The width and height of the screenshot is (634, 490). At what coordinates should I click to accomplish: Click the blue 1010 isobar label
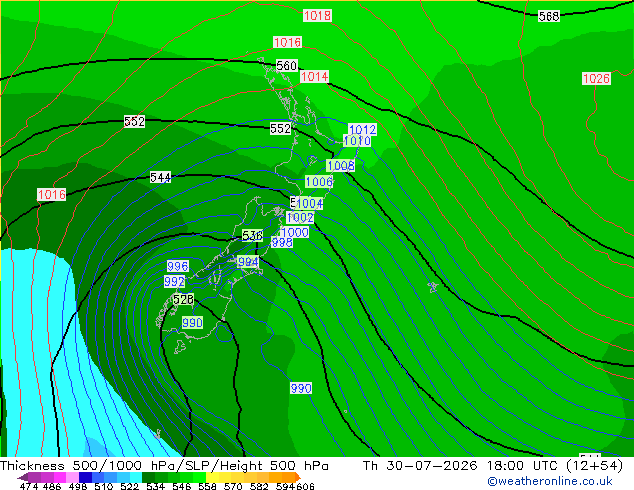357,141
